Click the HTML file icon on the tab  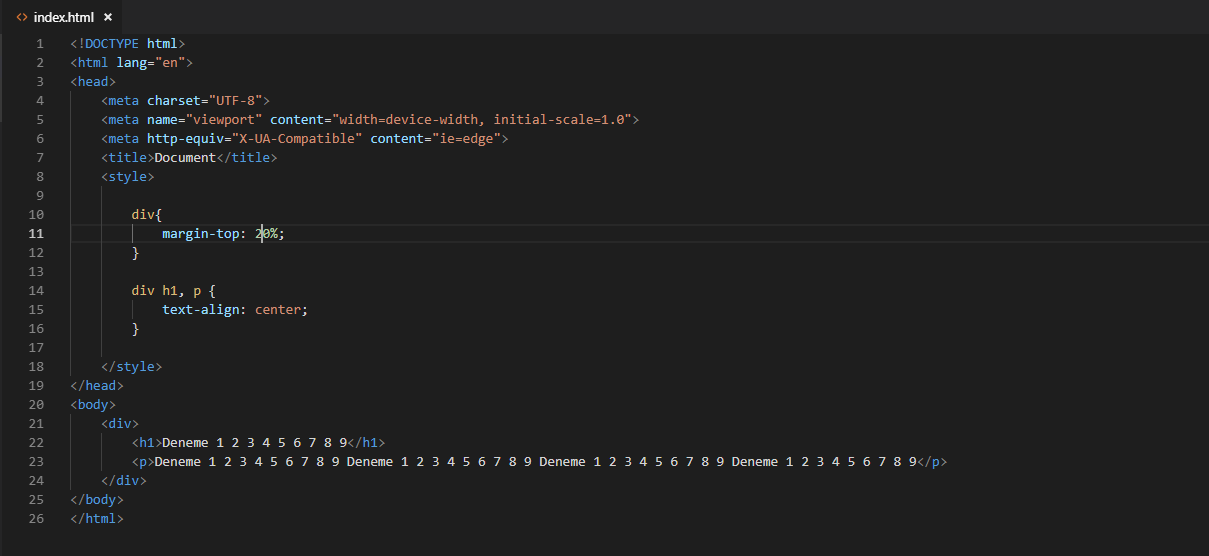pos(22,17)
